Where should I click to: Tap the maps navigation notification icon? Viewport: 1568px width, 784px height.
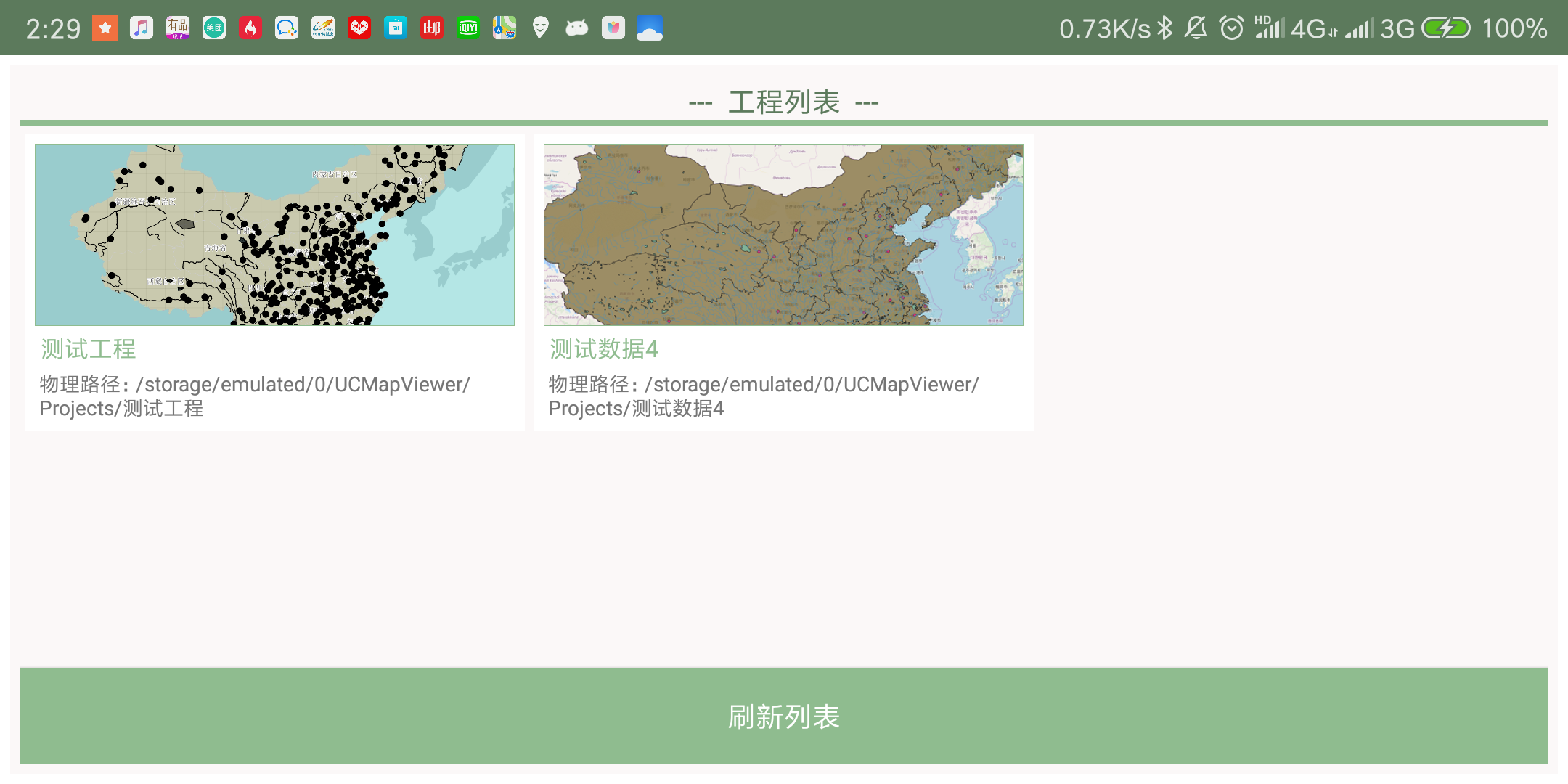[x=505, y=28]
